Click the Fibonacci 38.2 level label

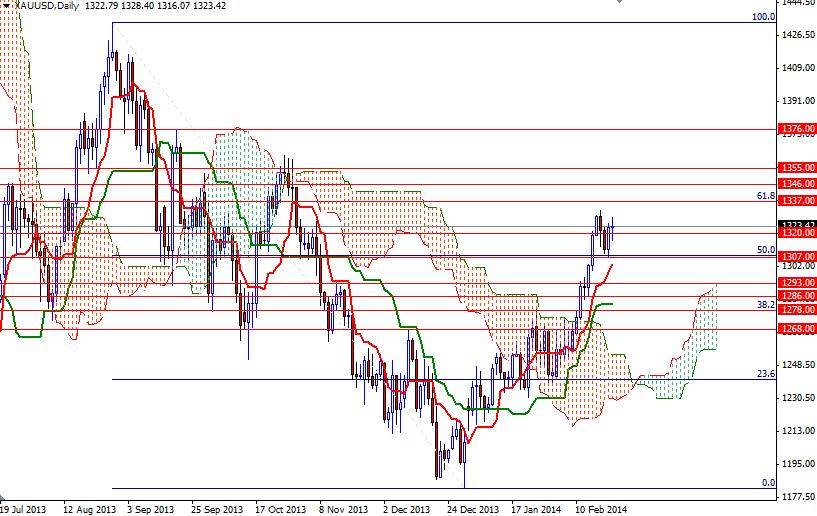click(765, 305)
